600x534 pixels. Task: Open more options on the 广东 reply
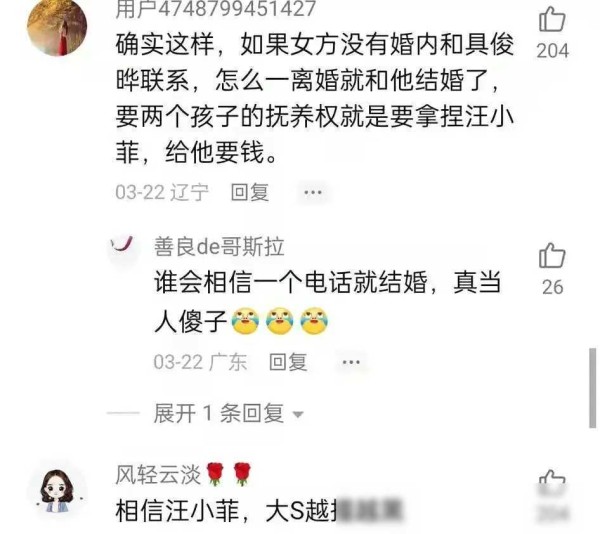[x=351, y=362]
